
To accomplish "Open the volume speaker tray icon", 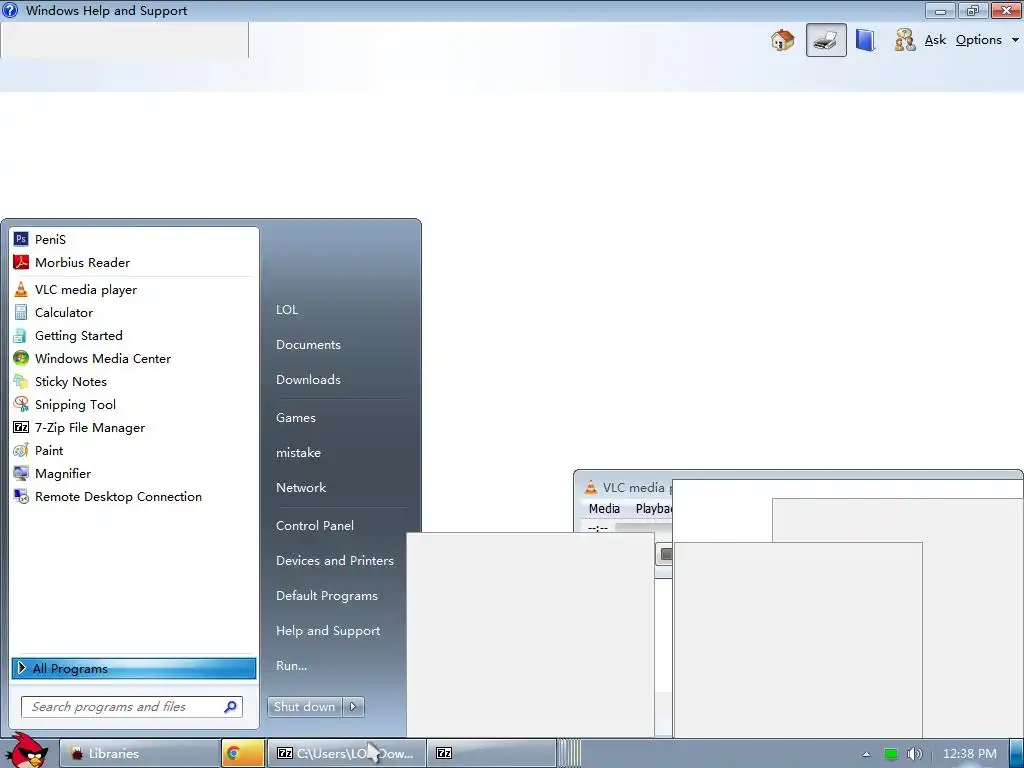I will click(x=914, y=754).
